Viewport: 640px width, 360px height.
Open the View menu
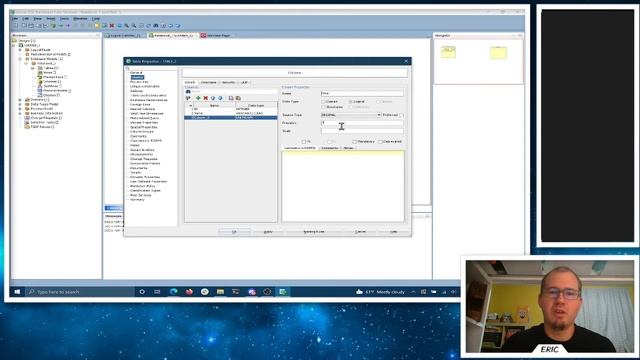pos(38,19)
